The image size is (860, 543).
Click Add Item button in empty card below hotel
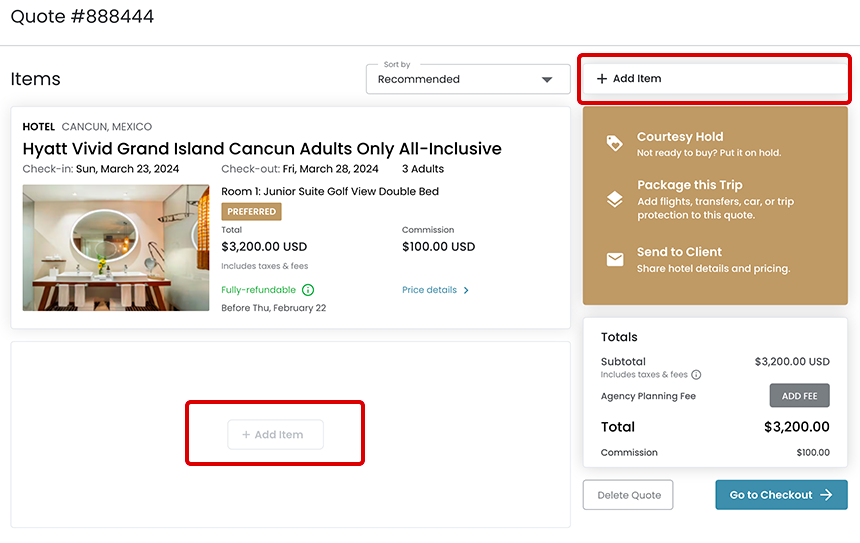point(276,435)
